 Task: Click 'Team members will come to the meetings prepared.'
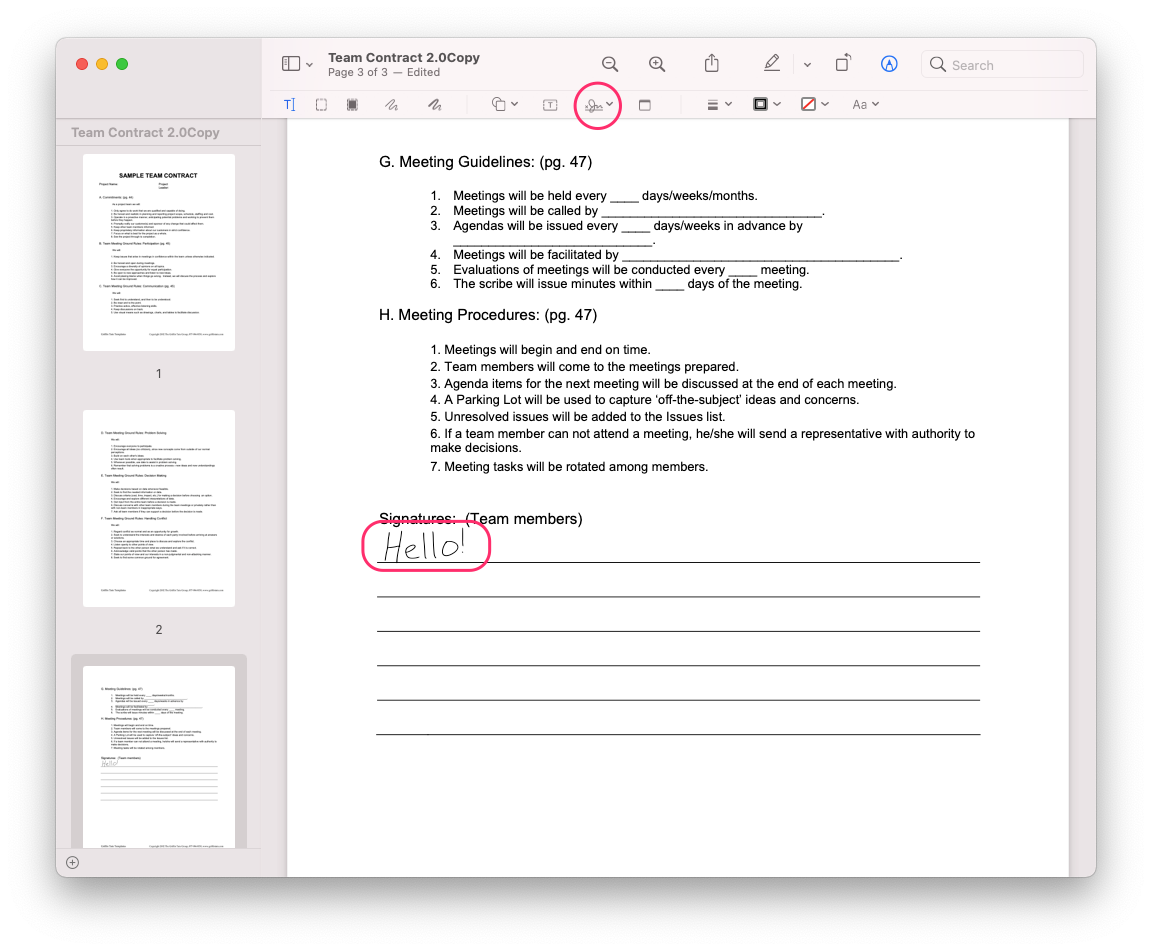(x=591, y=367)
